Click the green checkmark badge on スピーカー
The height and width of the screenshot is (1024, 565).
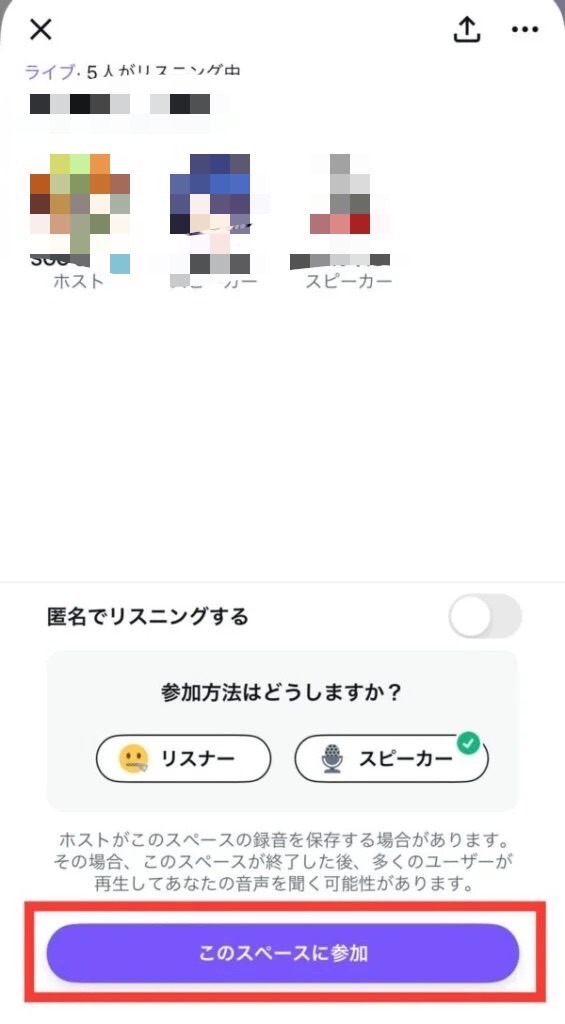[x=469, y=742]
